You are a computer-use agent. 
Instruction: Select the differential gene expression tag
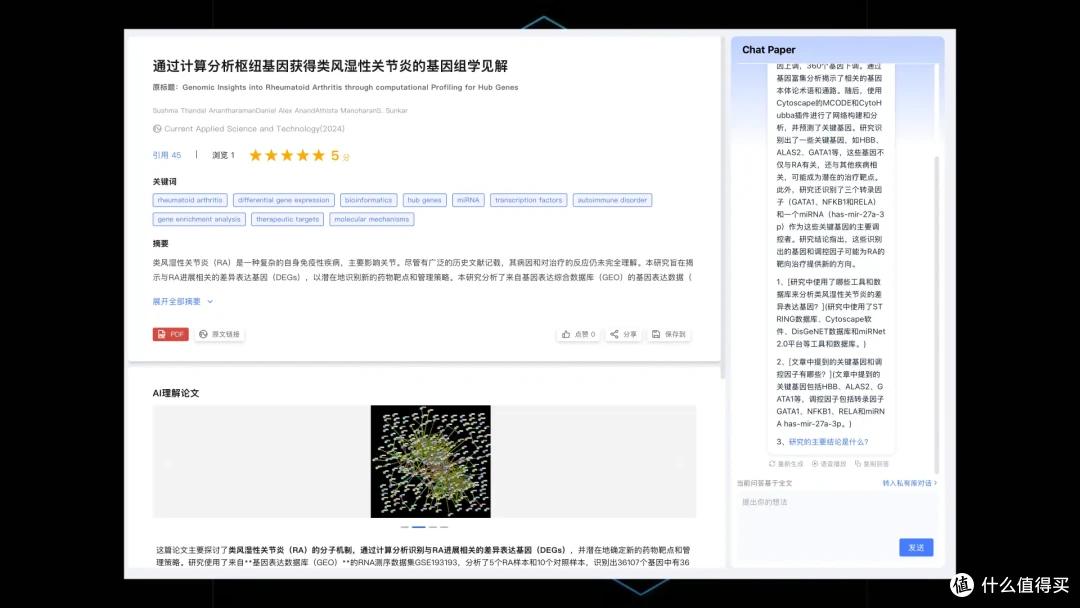point(283,200)
